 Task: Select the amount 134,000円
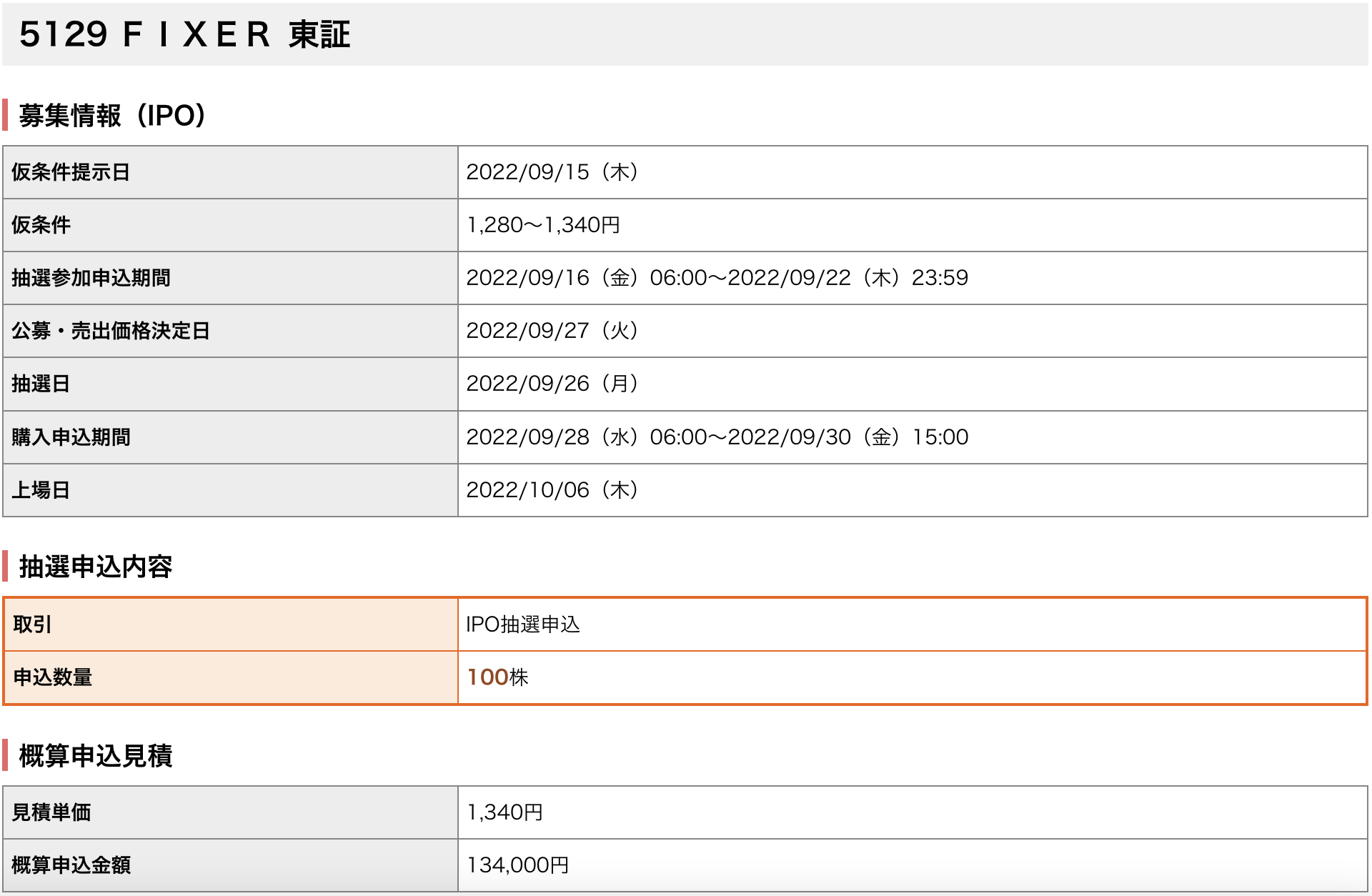pos(517,865)
